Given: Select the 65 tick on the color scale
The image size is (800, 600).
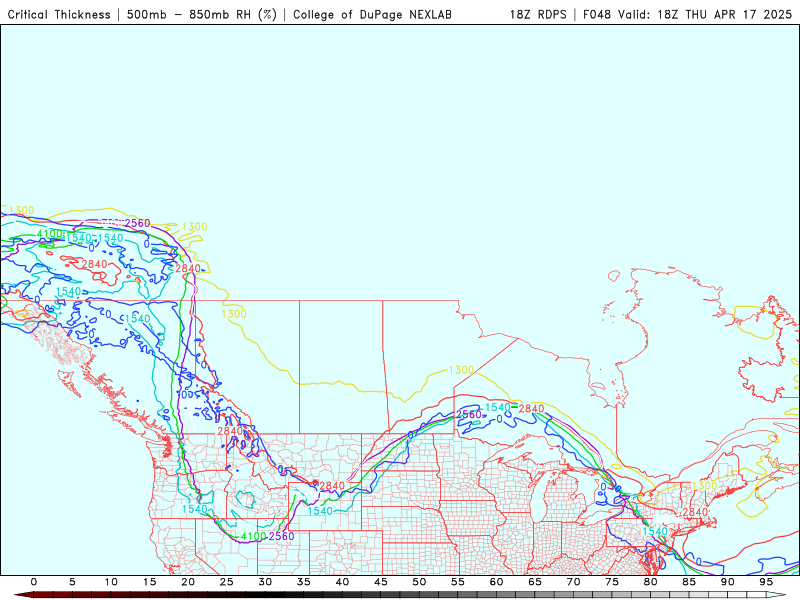Looking at the screenshot, I should [x=535, y=582].
